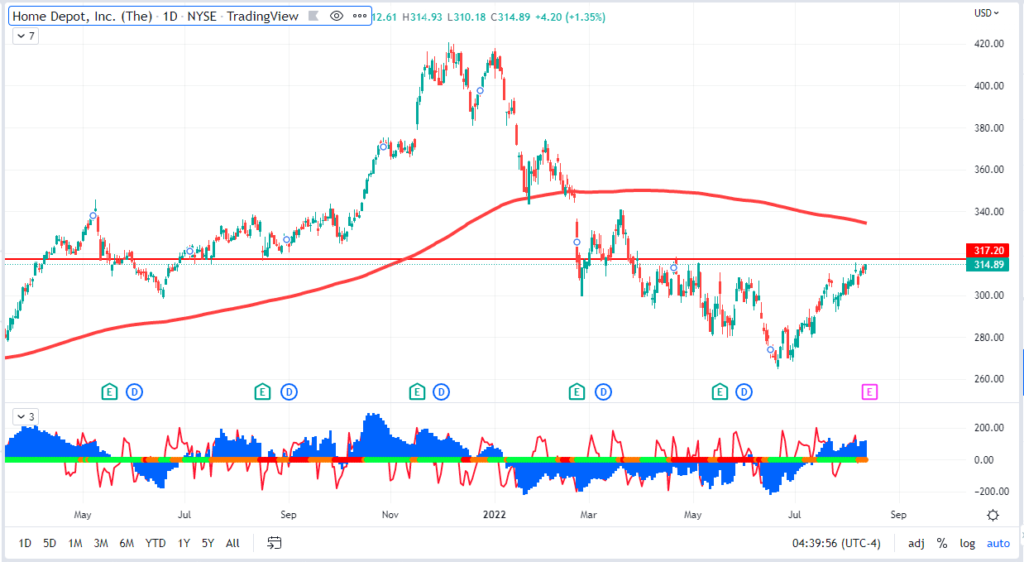Open chart settings gear icon
Viewport: 1024px width, 562px height.
point(993,515)
